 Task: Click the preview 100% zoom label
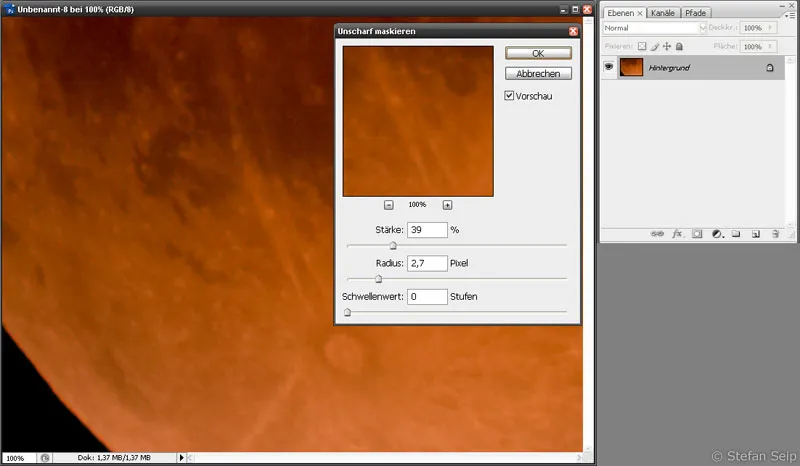(417, 205)
